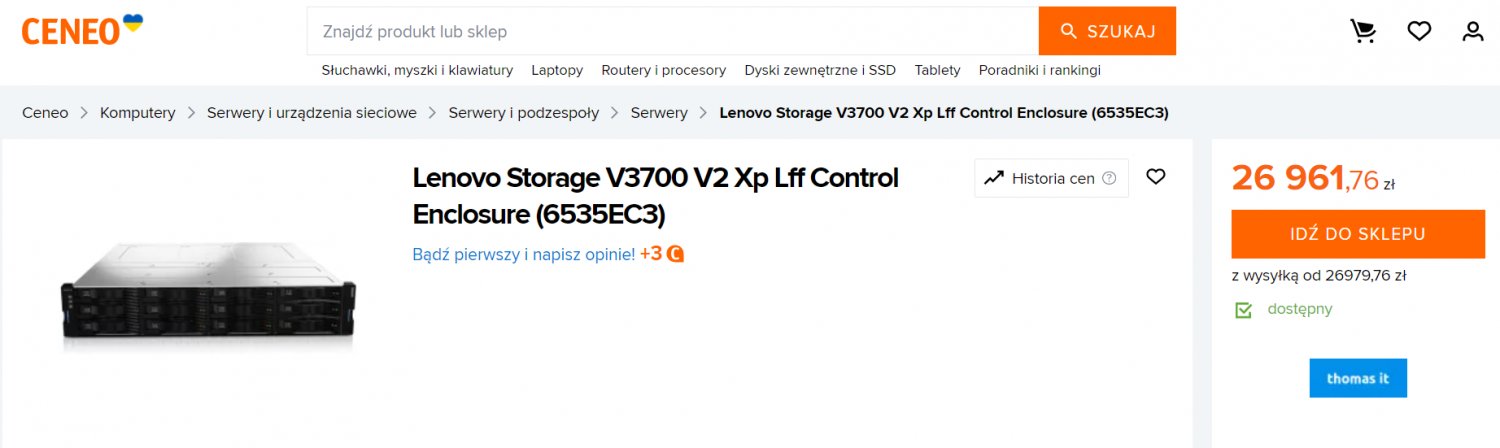The height and width of the screenshot is (448, 1500).
Task: Open the Laptopy category link
Action: pos(557,70)
